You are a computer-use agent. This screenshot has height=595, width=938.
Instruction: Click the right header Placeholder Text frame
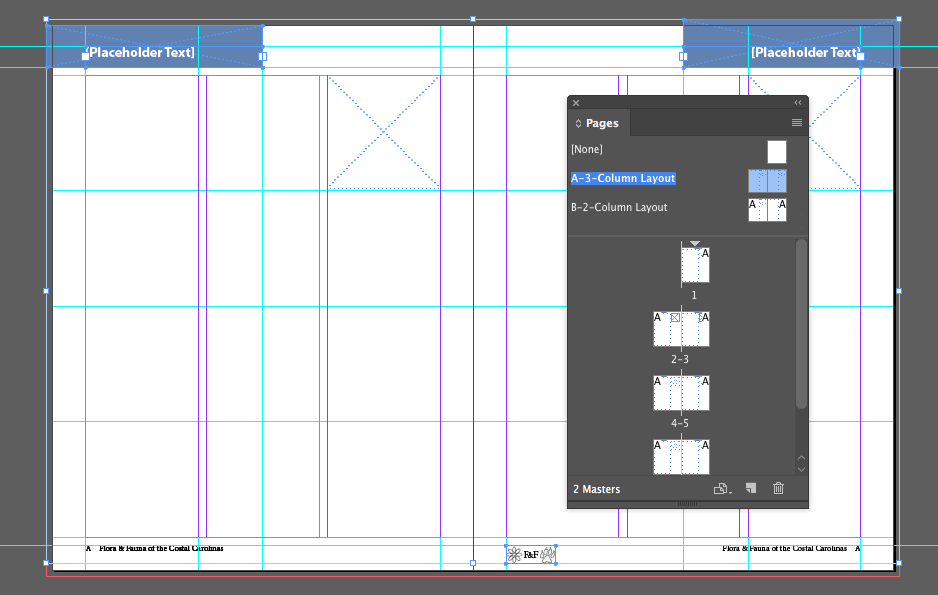click(x=791, y=44)
